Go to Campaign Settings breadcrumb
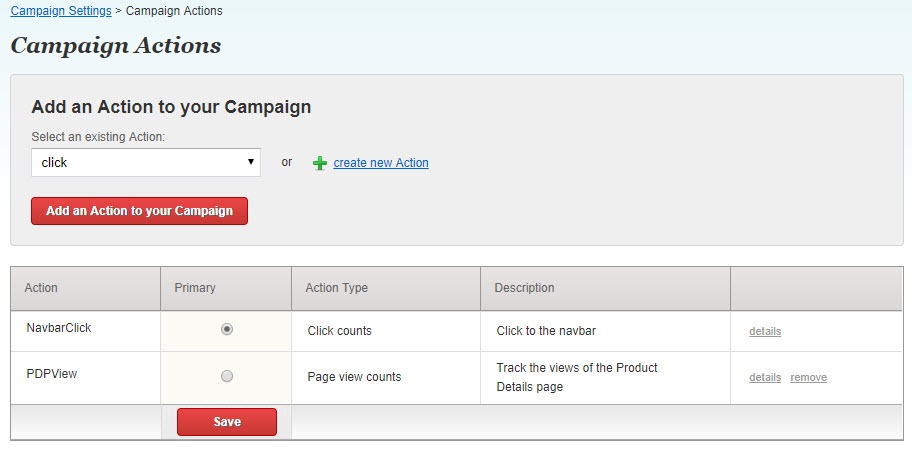The image size is (912, 450). [x=61, y=11]
